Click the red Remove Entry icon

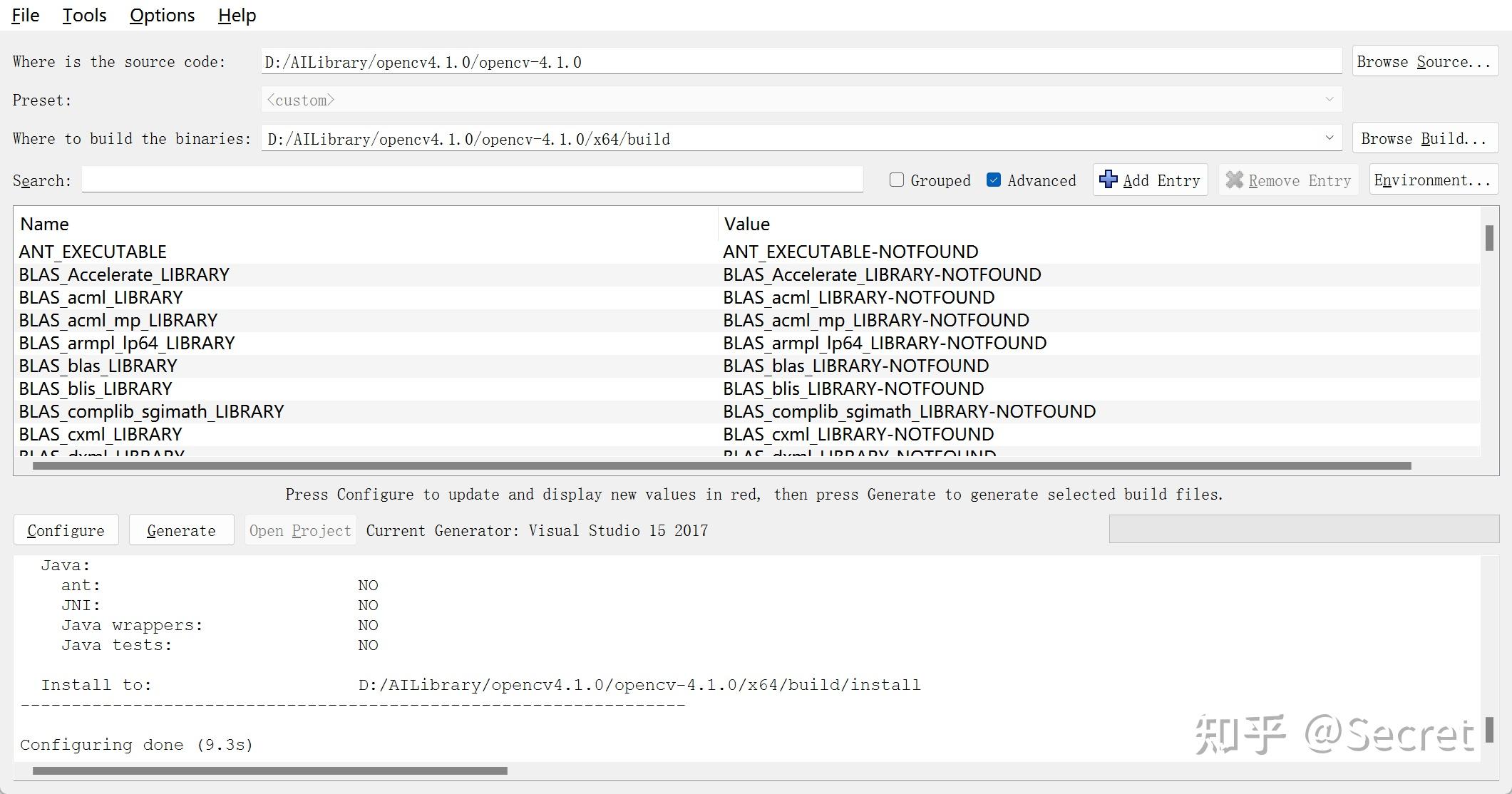click(x=1235, y=180)
